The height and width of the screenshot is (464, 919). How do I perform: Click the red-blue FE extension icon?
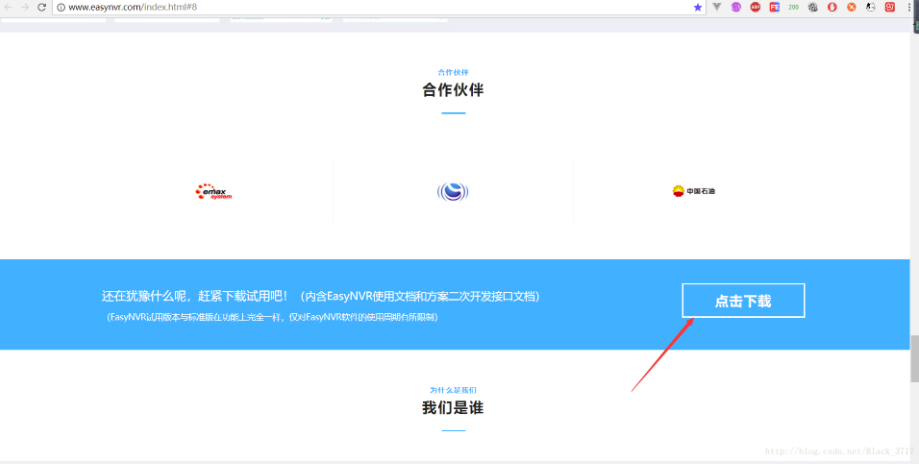point(775,7)
